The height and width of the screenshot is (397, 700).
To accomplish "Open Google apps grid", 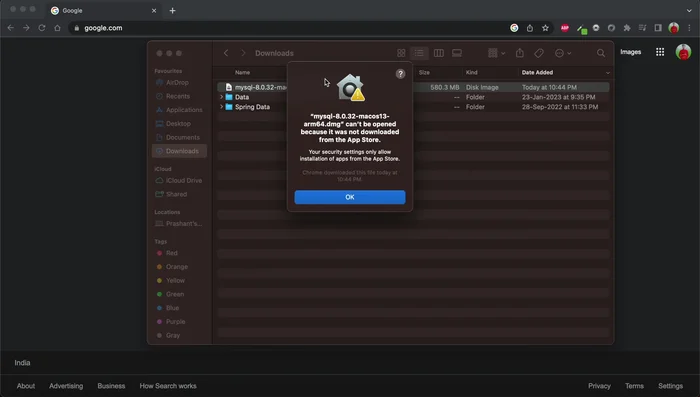I will [x=660, y=52].
